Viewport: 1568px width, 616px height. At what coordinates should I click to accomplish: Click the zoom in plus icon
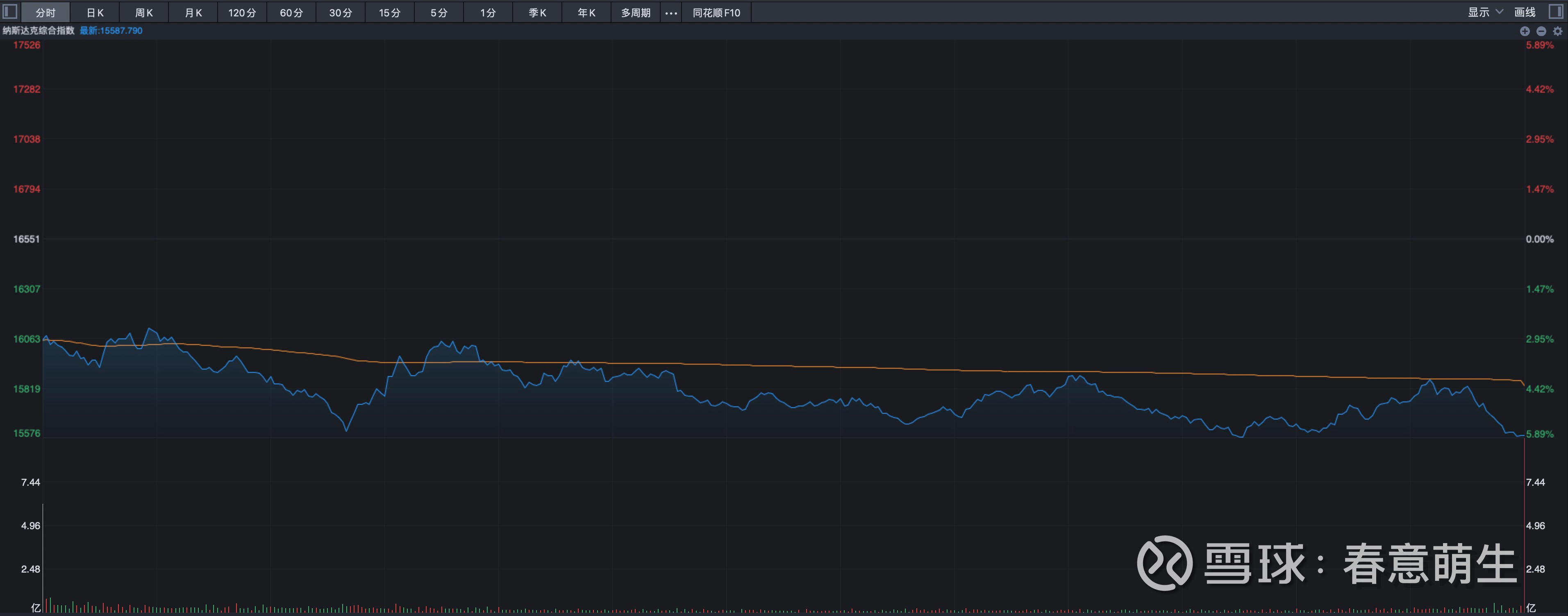click(1524, 31)
